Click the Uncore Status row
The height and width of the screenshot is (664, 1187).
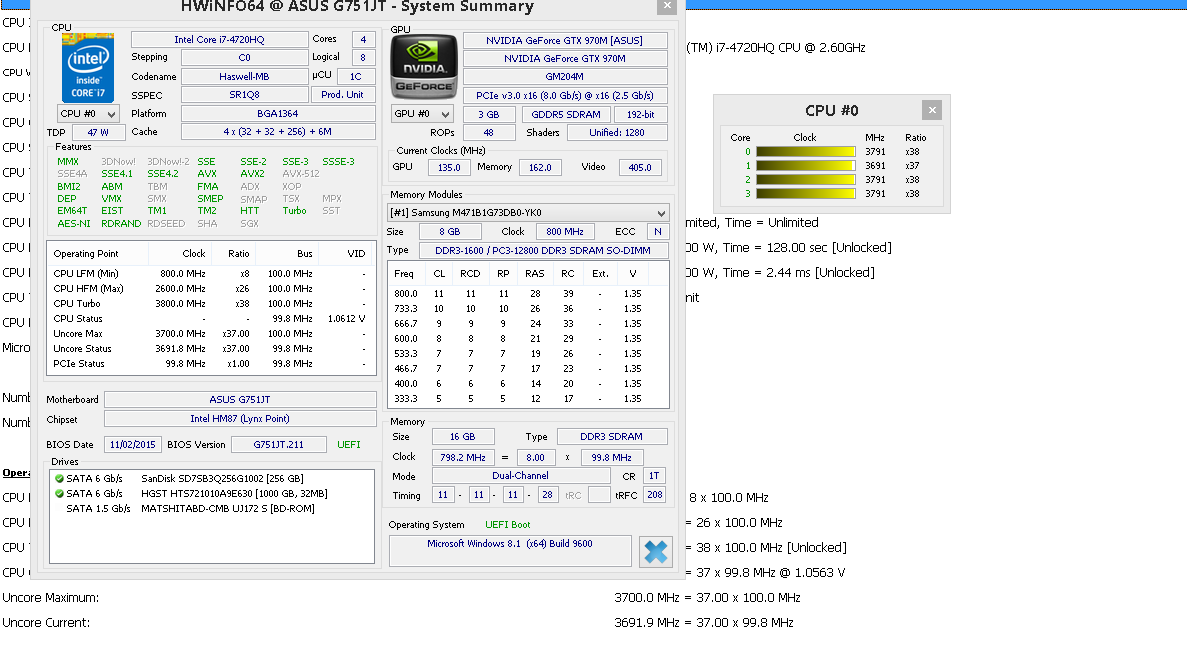tap(211, 349)
